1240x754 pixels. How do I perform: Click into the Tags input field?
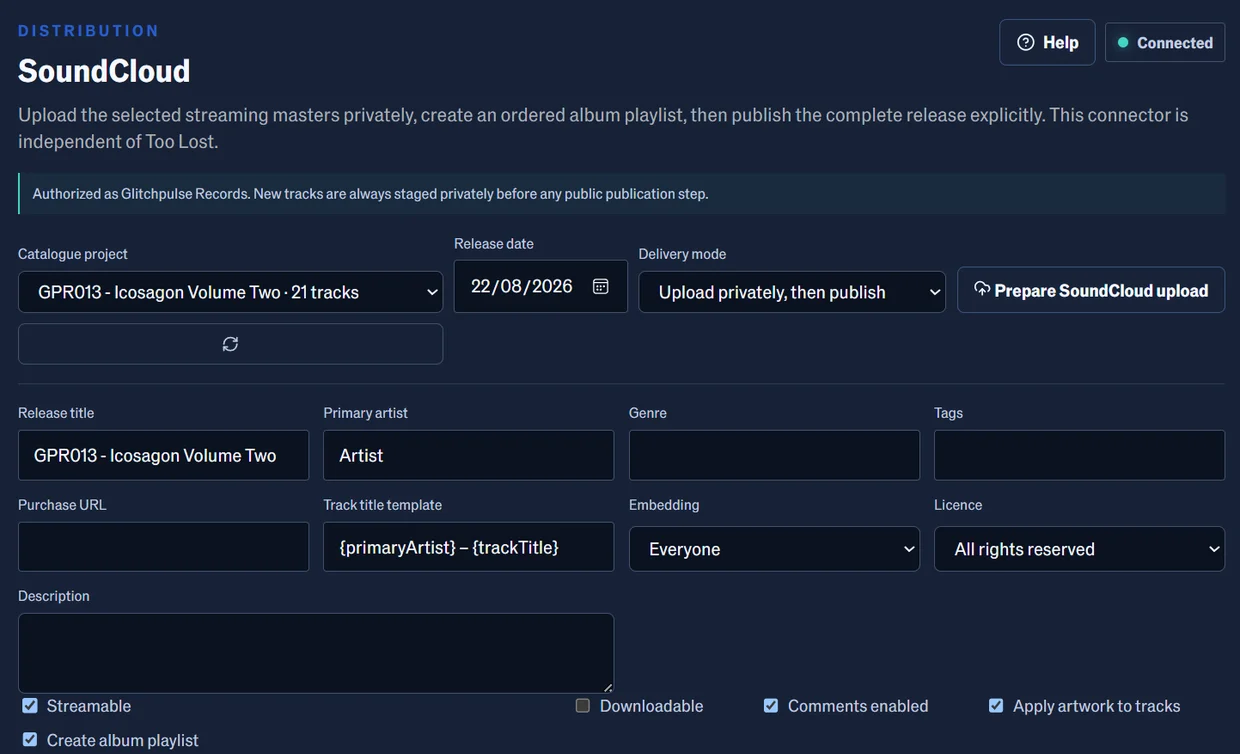1079,455
